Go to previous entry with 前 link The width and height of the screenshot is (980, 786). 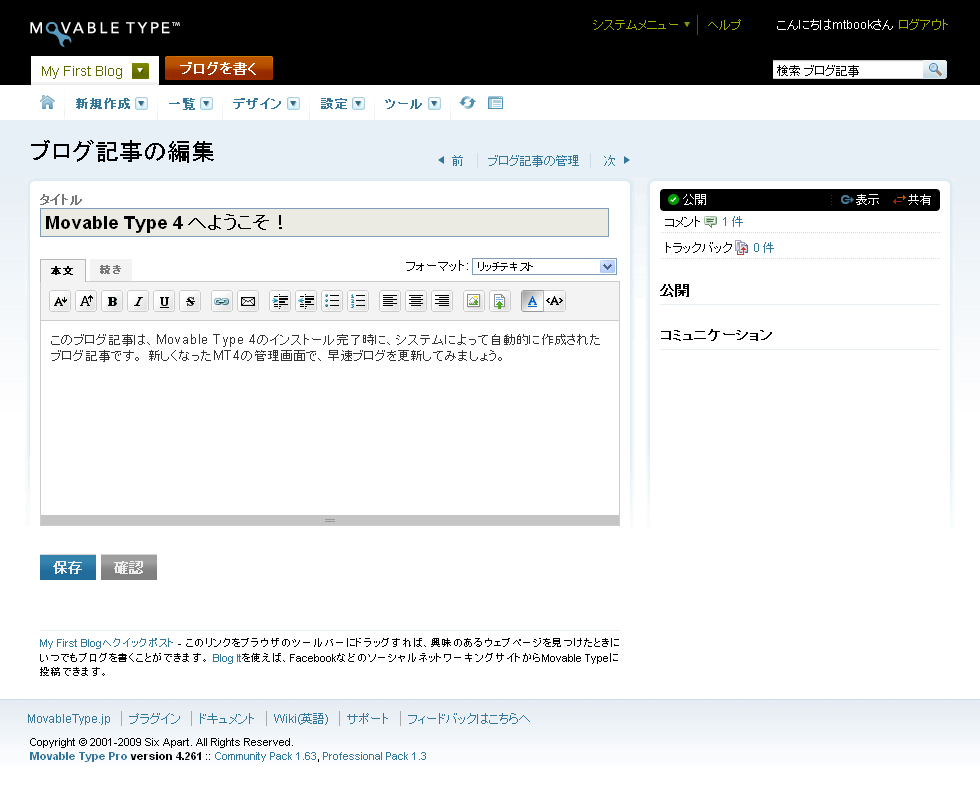coord(451,161)
